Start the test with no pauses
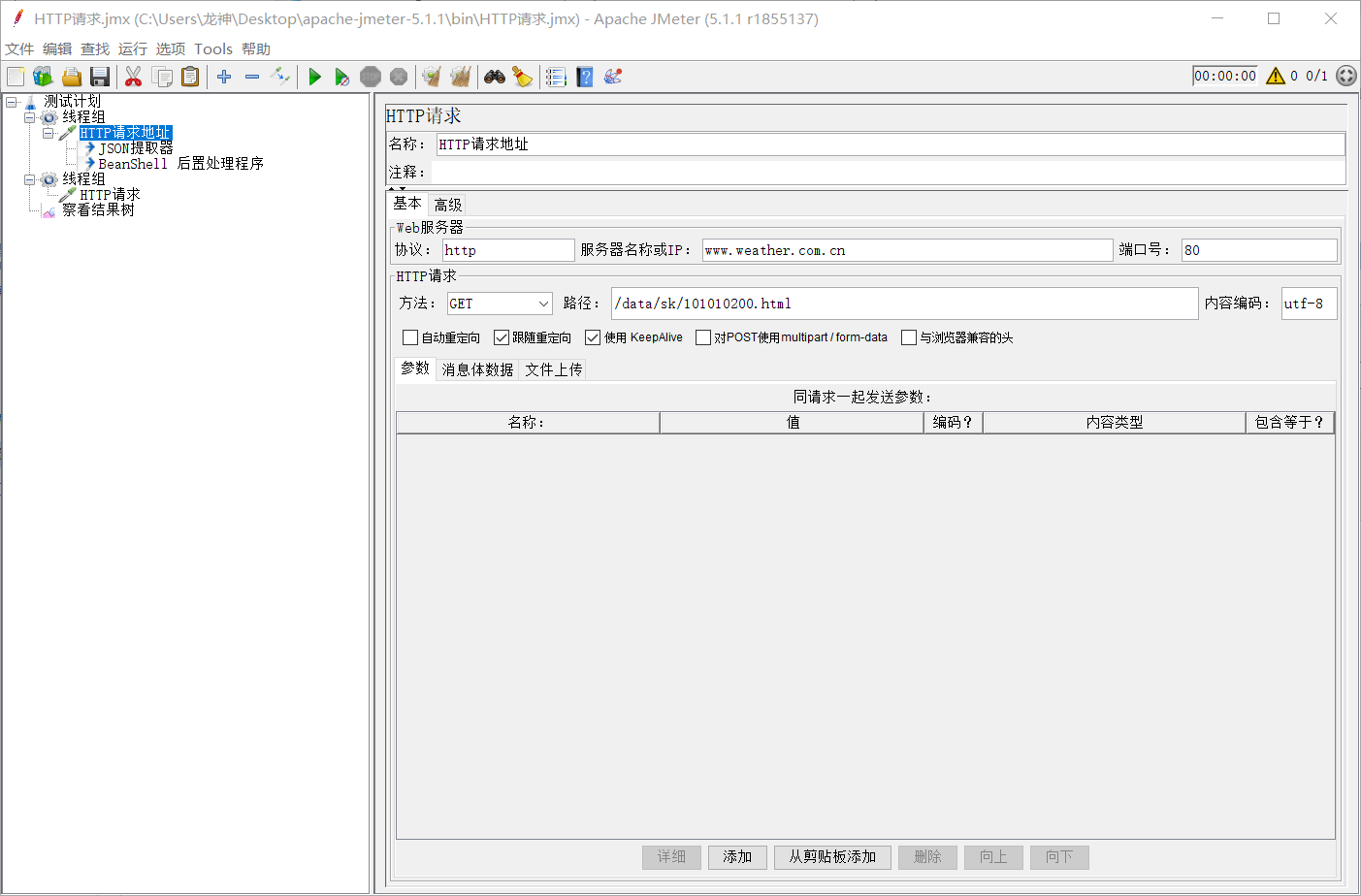This screenshot has width=1361, height=896. (x=342, y=77)
